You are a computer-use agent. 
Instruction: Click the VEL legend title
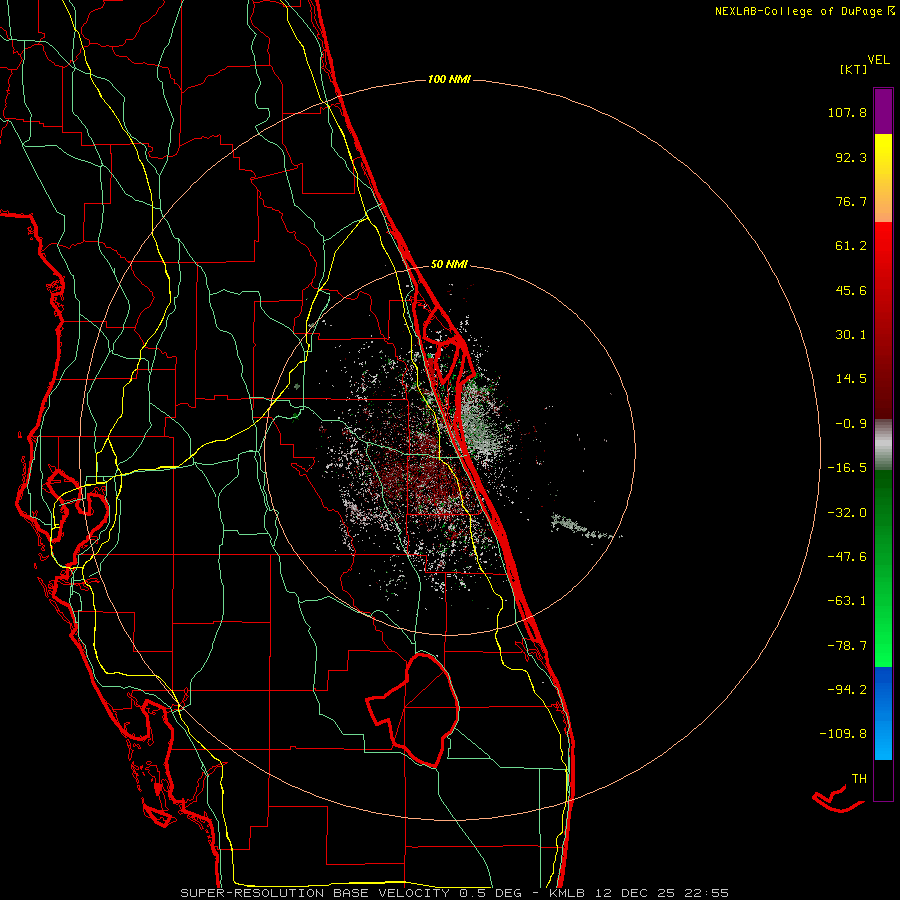click(x=879, y=60)
